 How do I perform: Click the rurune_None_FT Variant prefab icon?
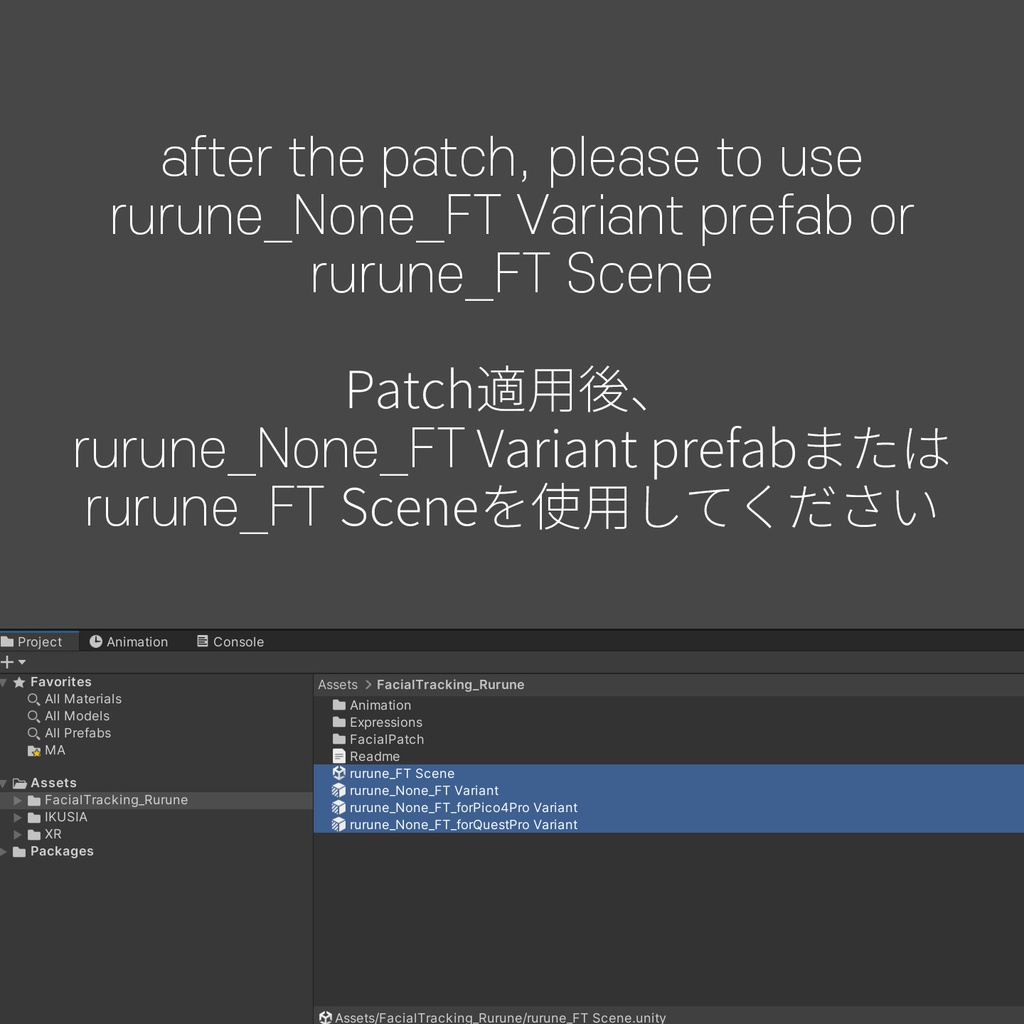[x=339, y=790]
